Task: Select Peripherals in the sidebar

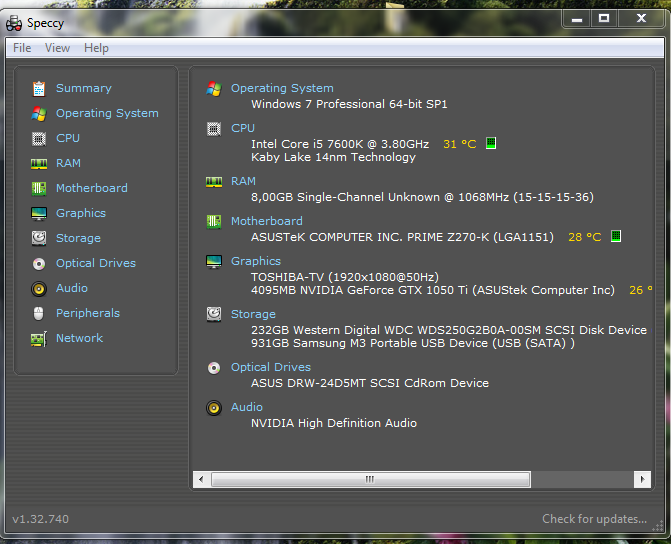Action: click(88, 313)
